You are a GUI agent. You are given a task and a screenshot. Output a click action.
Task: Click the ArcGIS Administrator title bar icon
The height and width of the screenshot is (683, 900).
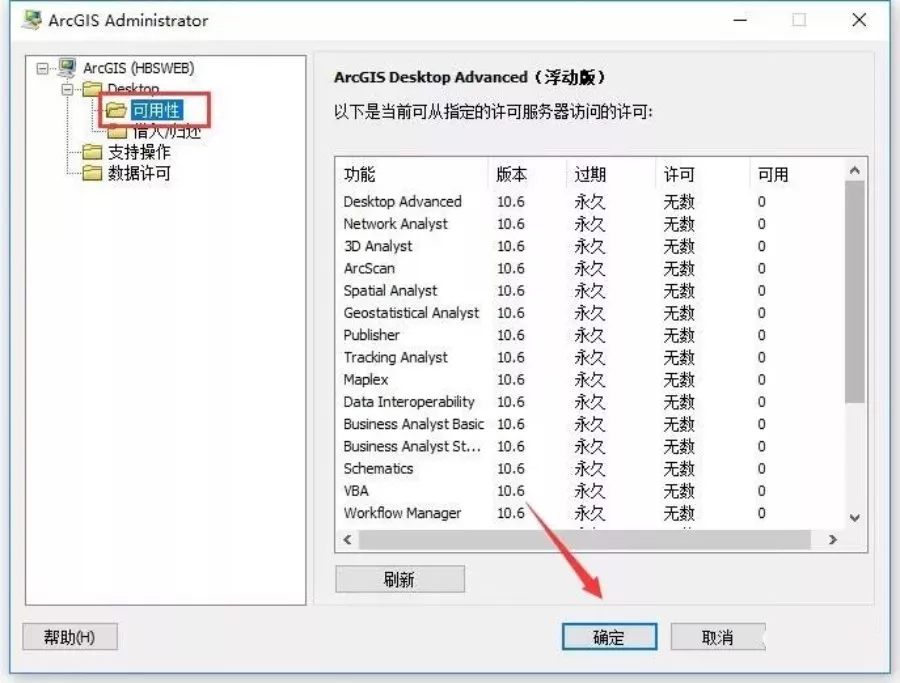32,20
